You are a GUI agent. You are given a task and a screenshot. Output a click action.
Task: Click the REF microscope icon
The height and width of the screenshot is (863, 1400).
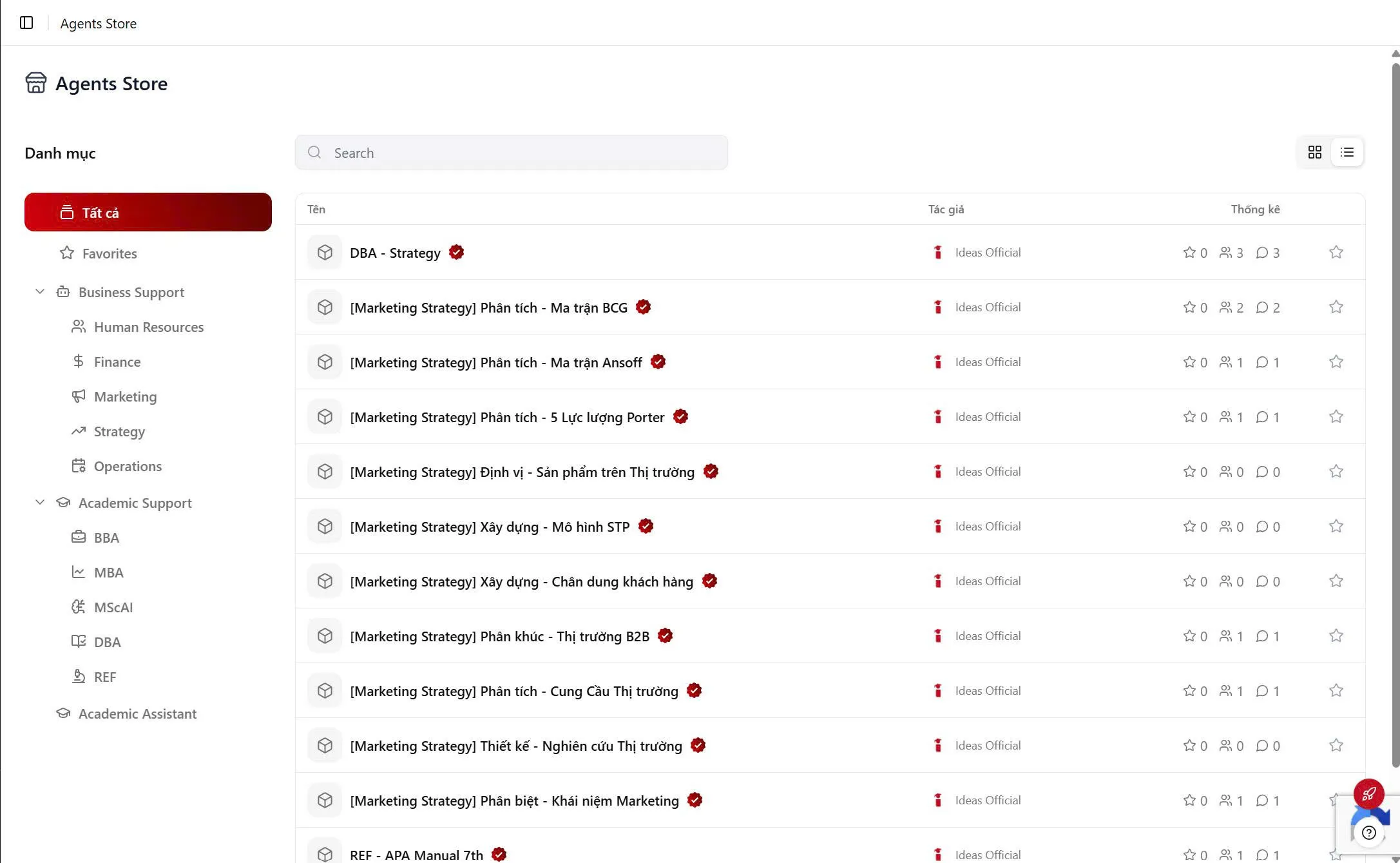pyautogui.click(x=79, y=676)
